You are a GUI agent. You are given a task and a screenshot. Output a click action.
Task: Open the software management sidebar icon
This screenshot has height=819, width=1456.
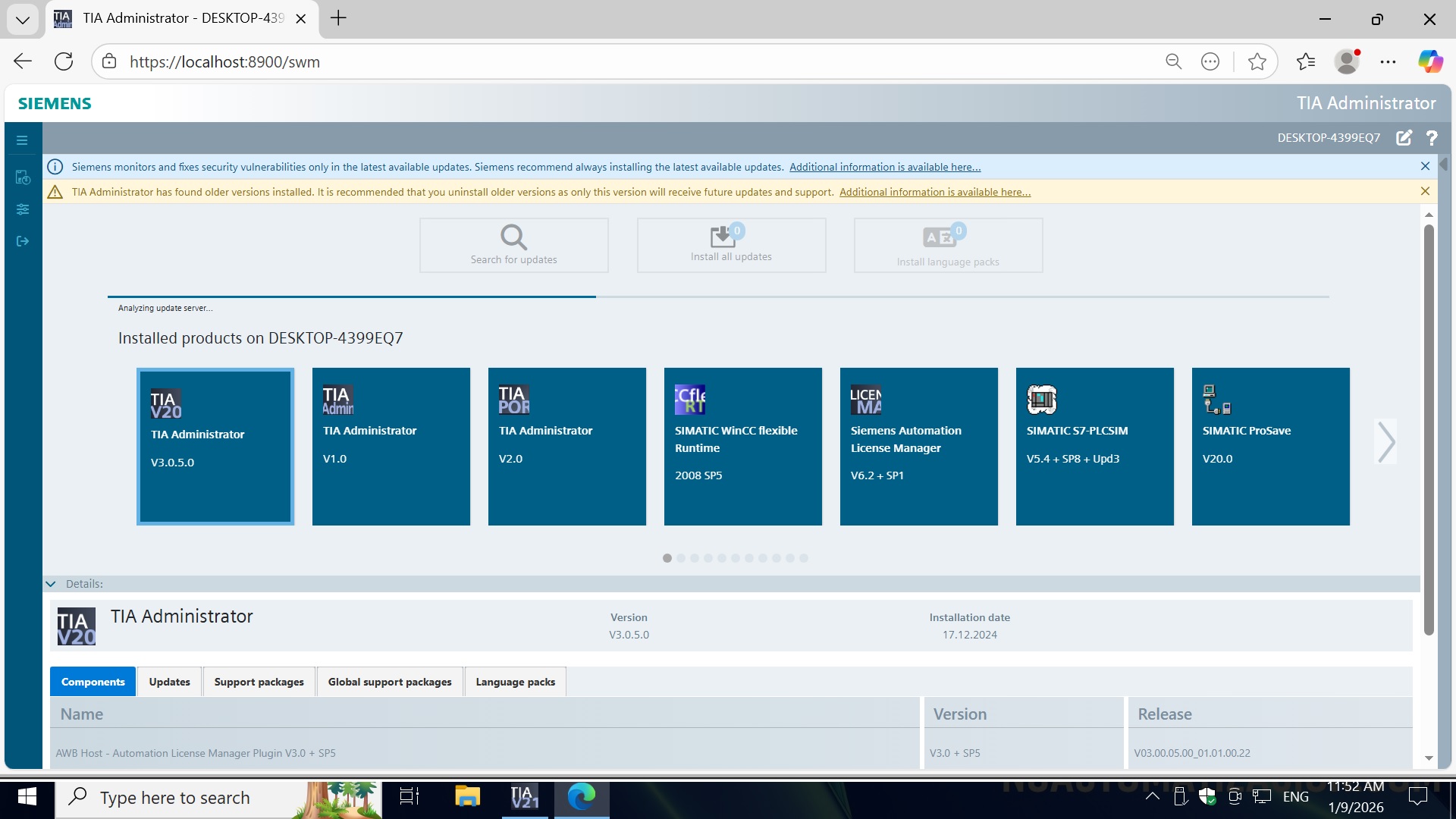pos(23,177)
